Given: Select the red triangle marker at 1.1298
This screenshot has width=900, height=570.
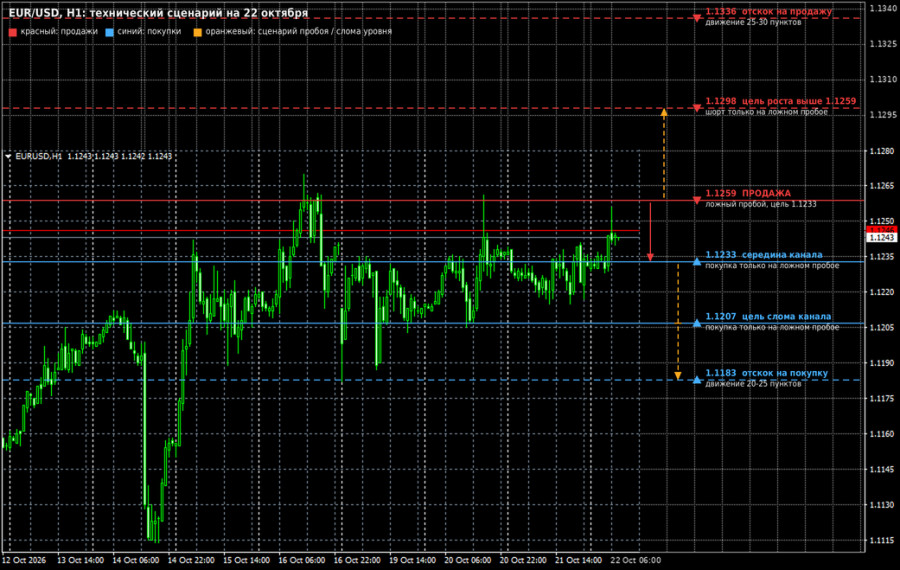Looking at the screenshot, I should (697, 108).
